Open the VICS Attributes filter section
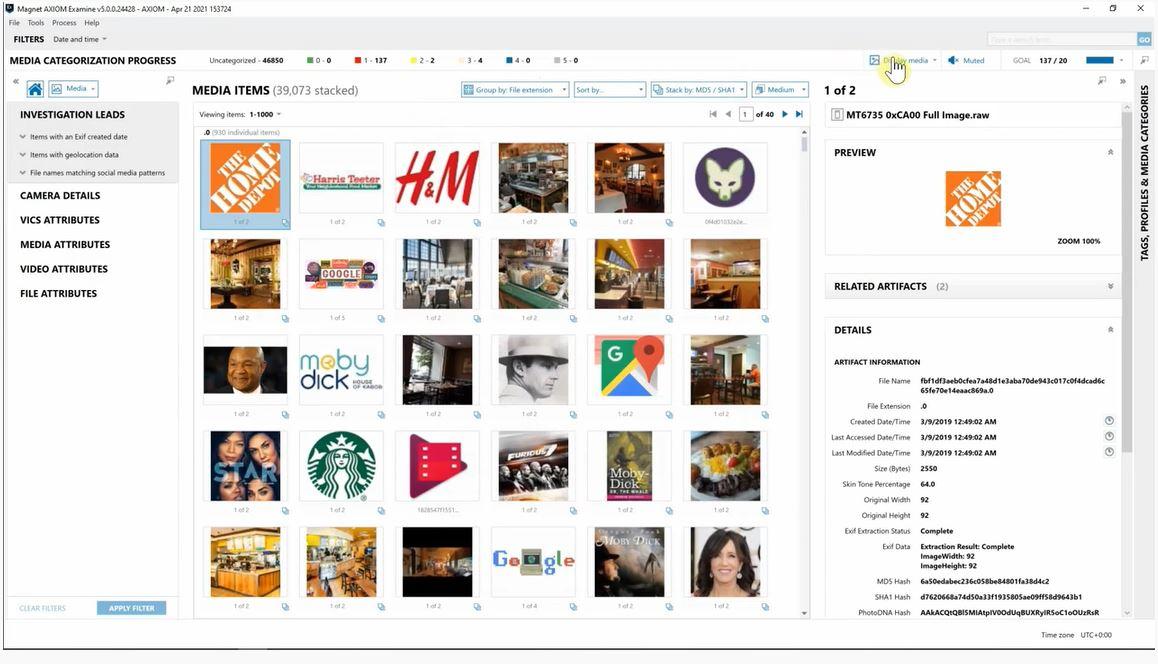 click(60, 220)
